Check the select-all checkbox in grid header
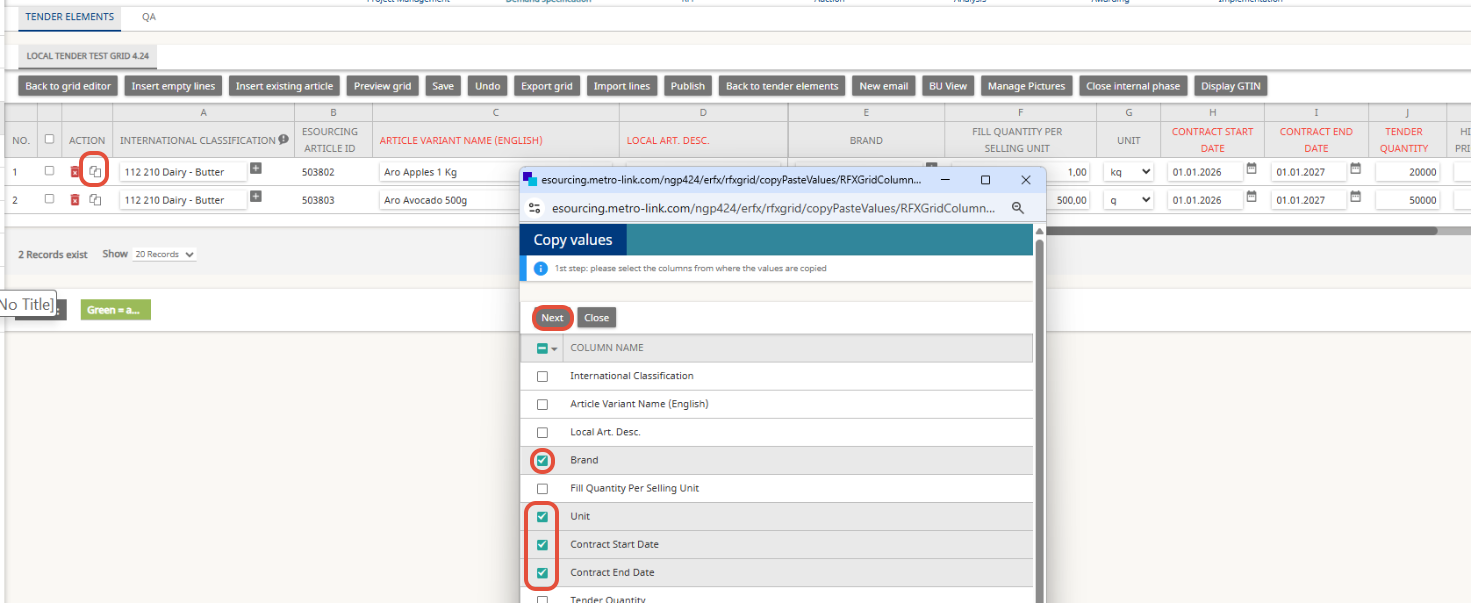Image resolution: width=1471 pixels, height=603 pixels. (x=49, y=139)
